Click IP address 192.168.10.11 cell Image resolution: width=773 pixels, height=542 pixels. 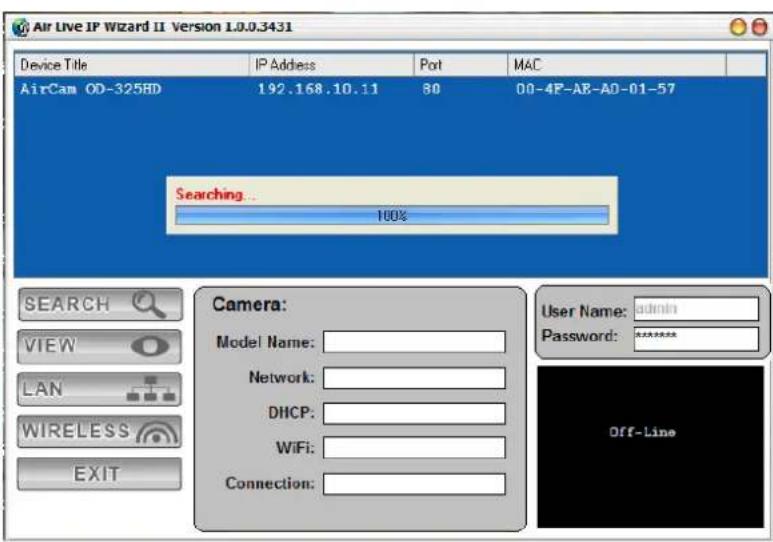[318, 89]
